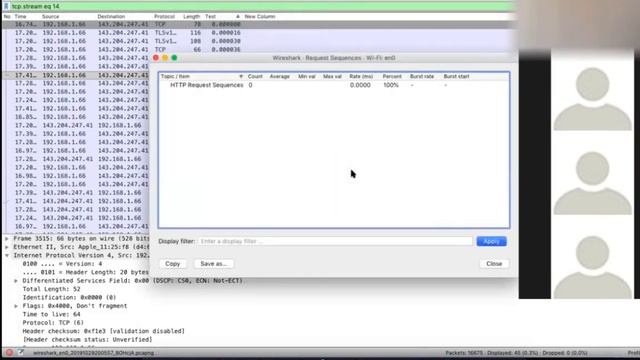Click the Protocol: TCP (6) line
The height and width of the screenshot is (360, 640).
tap(53, 322)
